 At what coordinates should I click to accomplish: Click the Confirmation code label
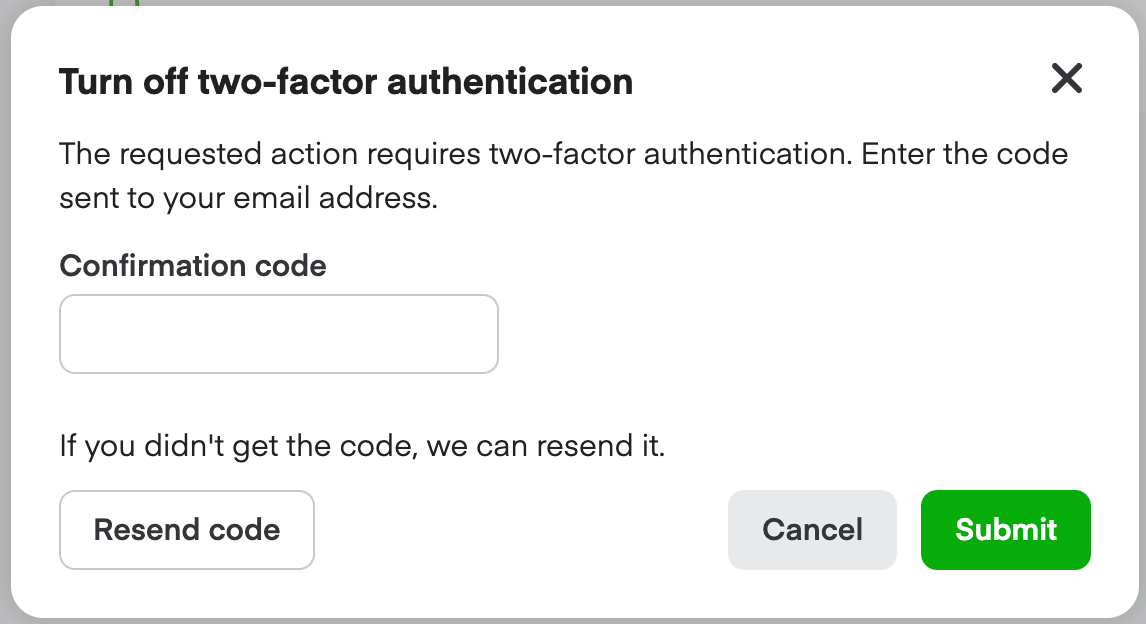coord(193,266)
